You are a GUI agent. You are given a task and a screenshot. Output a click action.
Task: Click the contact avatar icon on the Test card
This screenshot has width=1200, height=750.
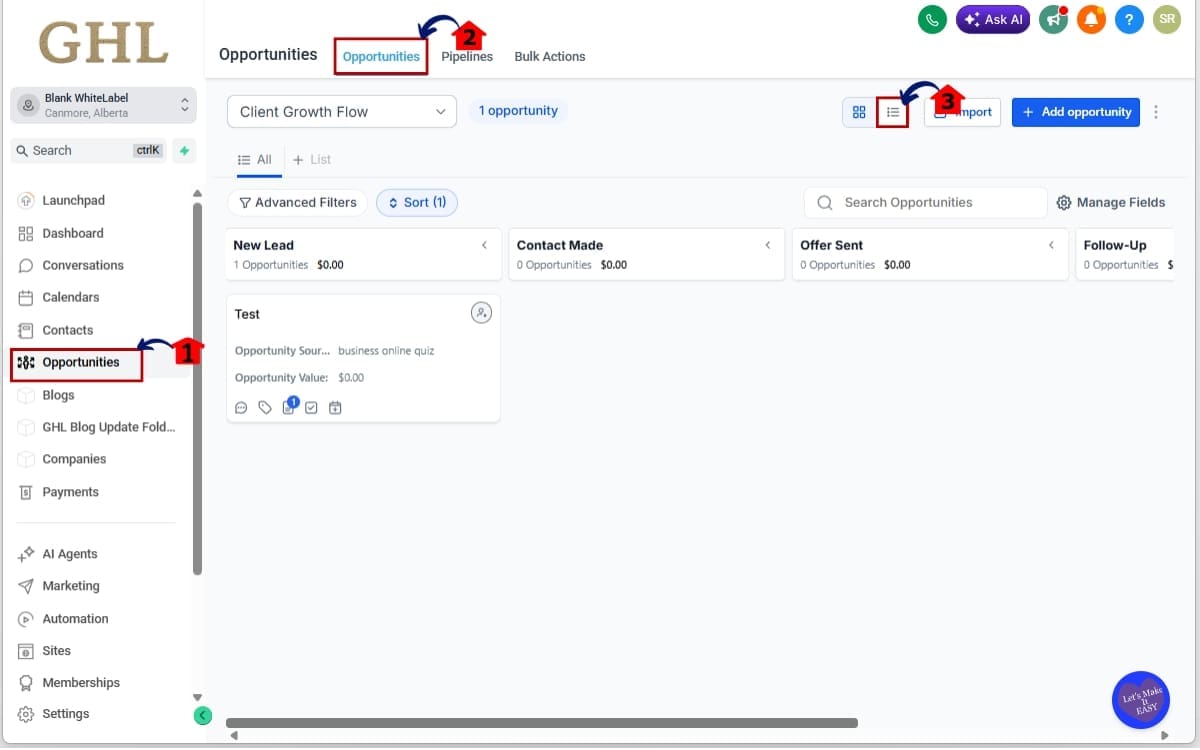(x=481, y=312)
